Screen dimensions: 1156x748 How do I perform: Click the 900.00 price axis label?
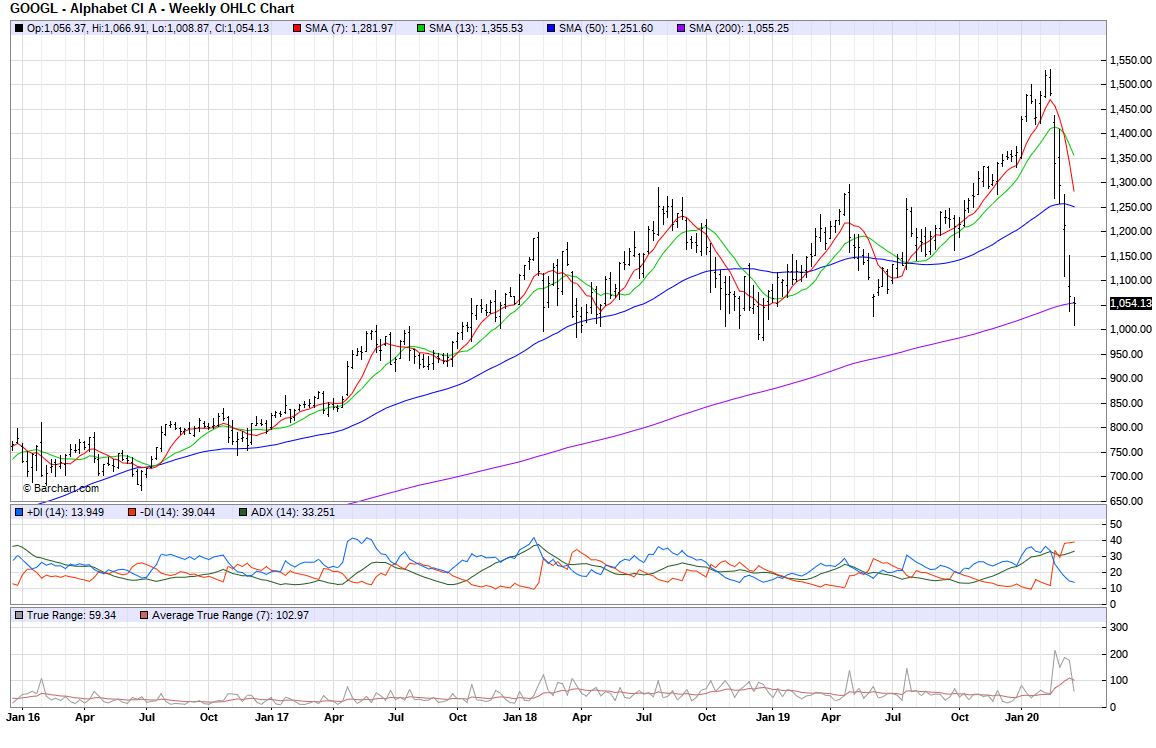[1127, 379]
